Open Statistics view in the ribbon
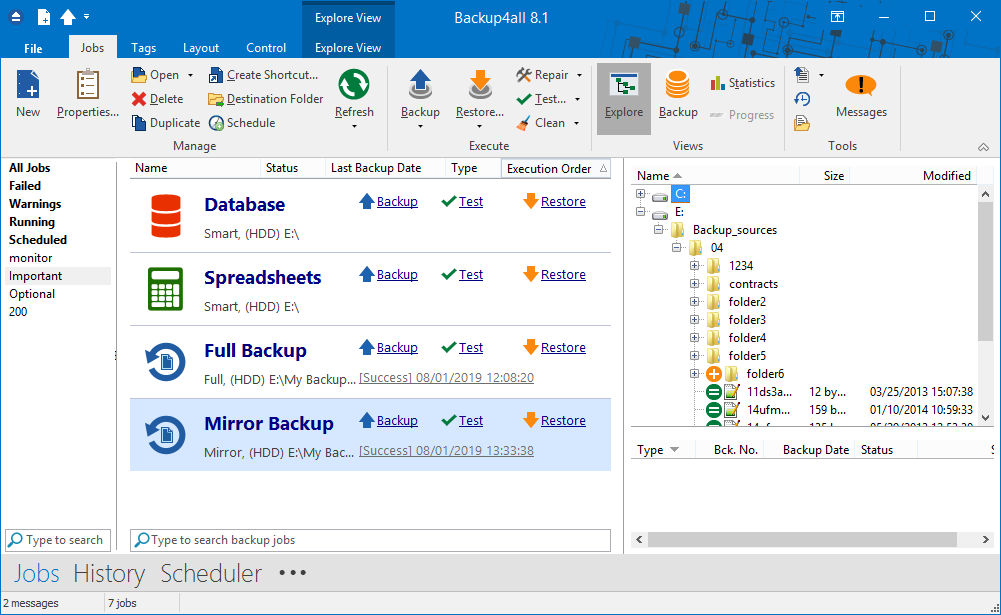 tap(742, 83)
